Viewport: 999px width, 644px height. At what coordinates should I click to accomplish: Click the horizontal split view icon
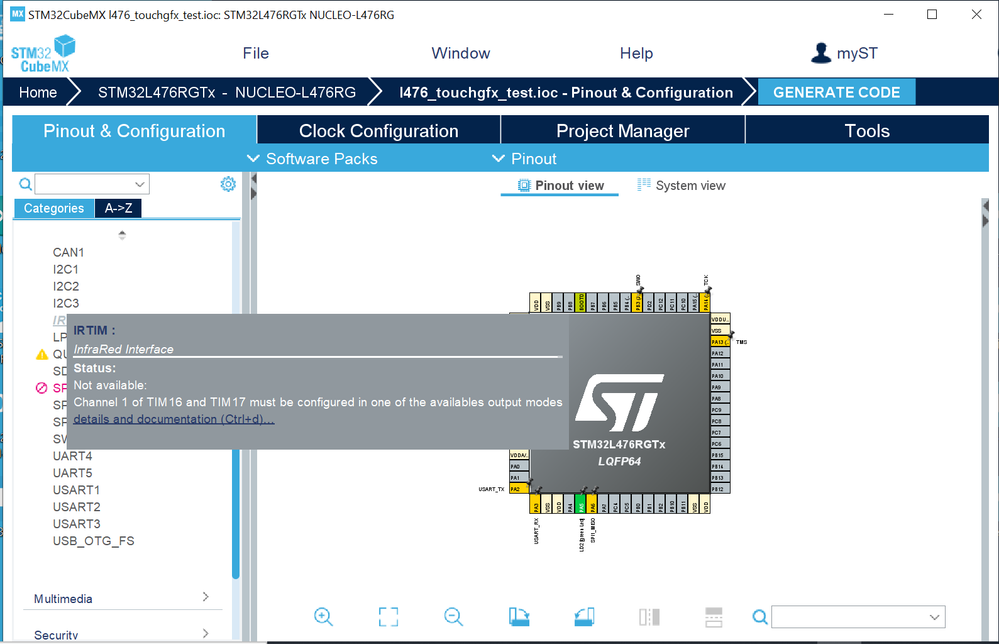click(x=714, y=617)
